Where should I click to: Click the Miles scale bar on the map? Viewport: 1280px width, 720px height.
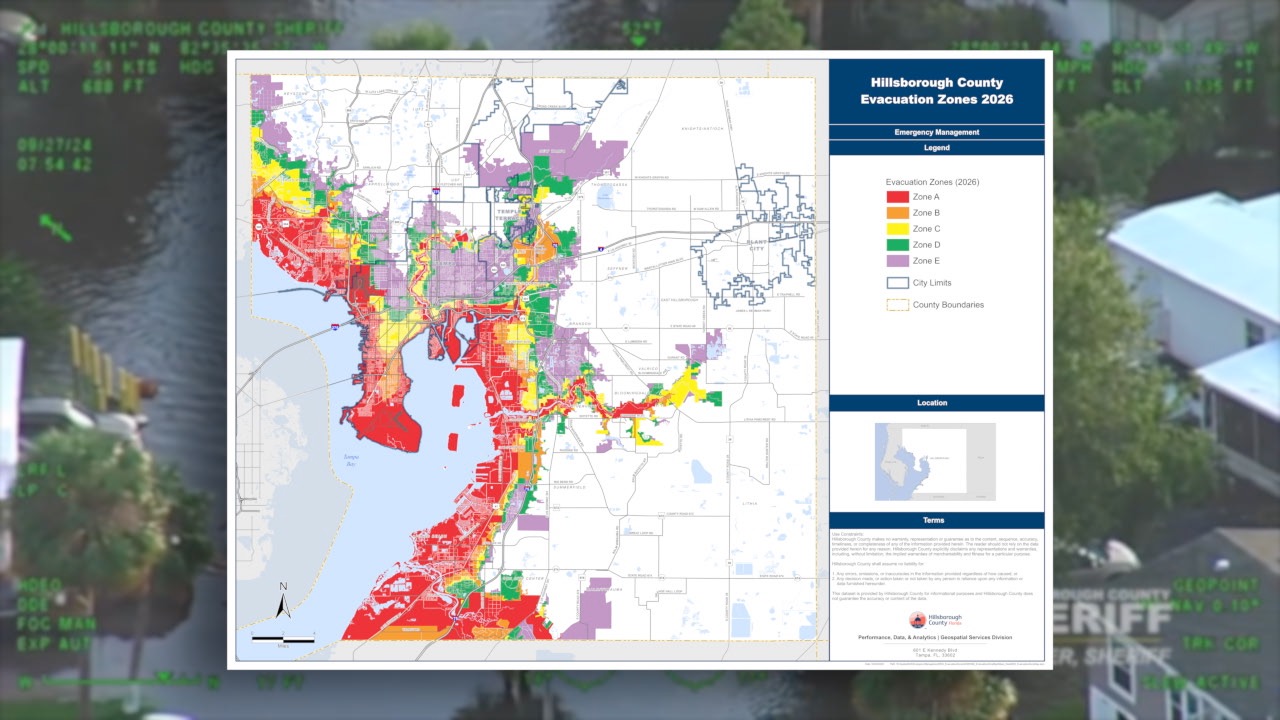pyautogui.click(x=283, y=639)
